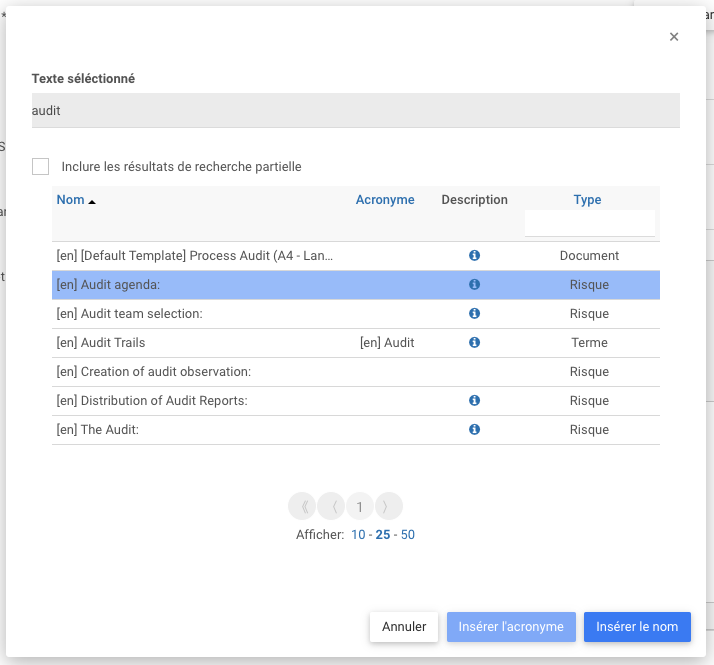The image size is (714, 665).
Task: Click Insérer le nom button
Action: pos(637,627)
